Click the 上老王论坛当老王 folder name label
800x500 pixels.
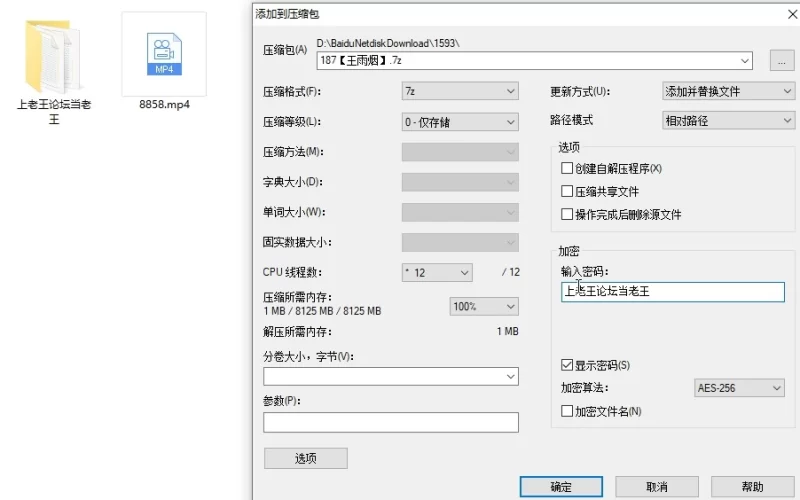tap(54, 112)
